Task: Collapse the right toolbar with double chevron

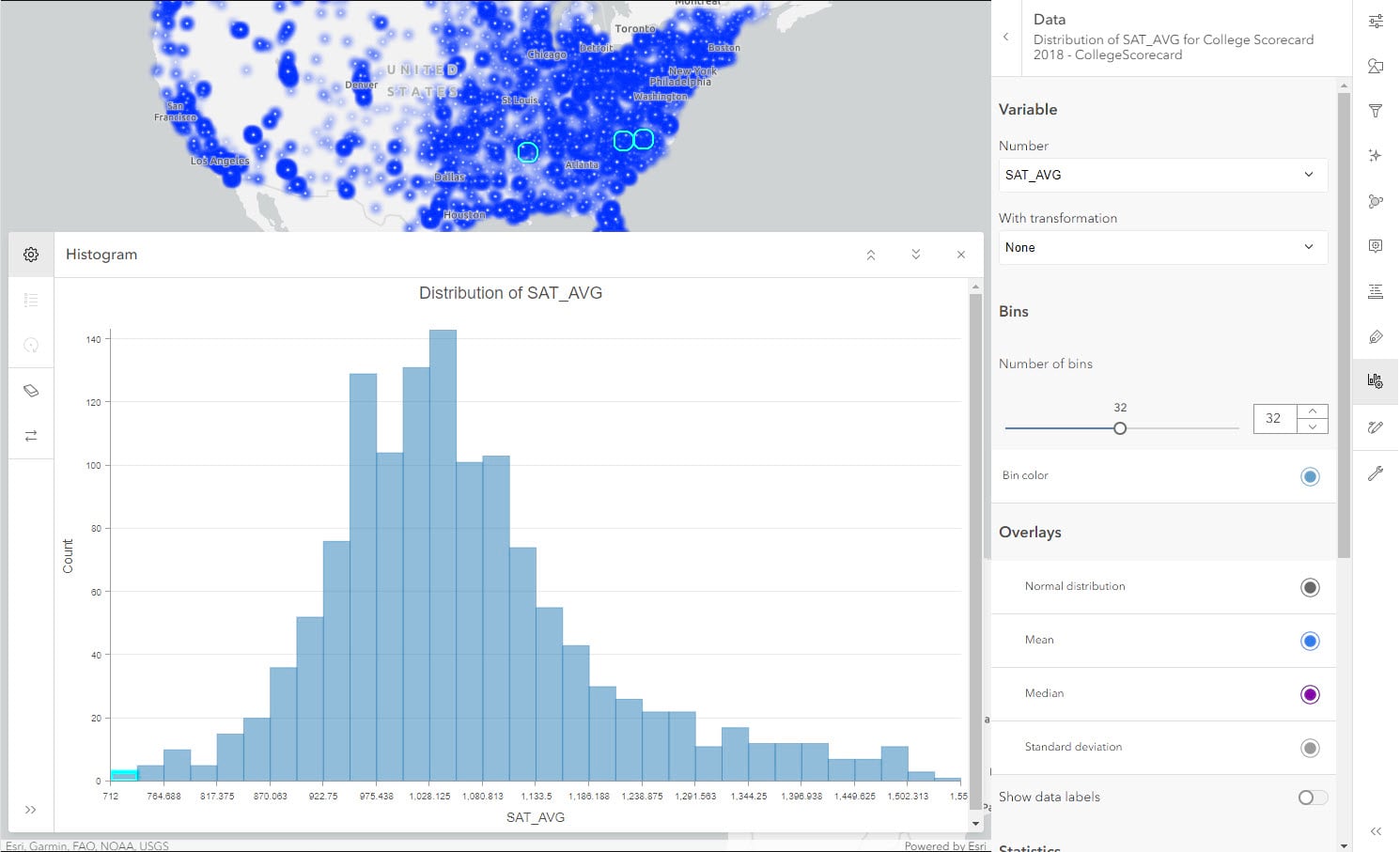Action: (1376, 831)
